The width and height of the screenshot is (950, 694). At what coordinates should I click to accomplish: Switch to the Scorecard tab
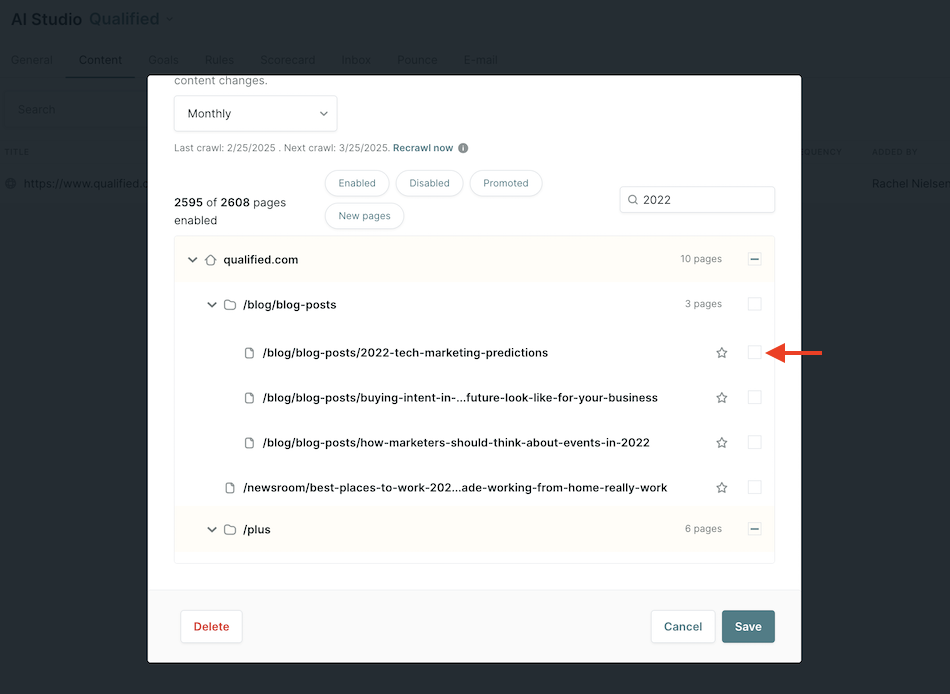tap(287, 60)
